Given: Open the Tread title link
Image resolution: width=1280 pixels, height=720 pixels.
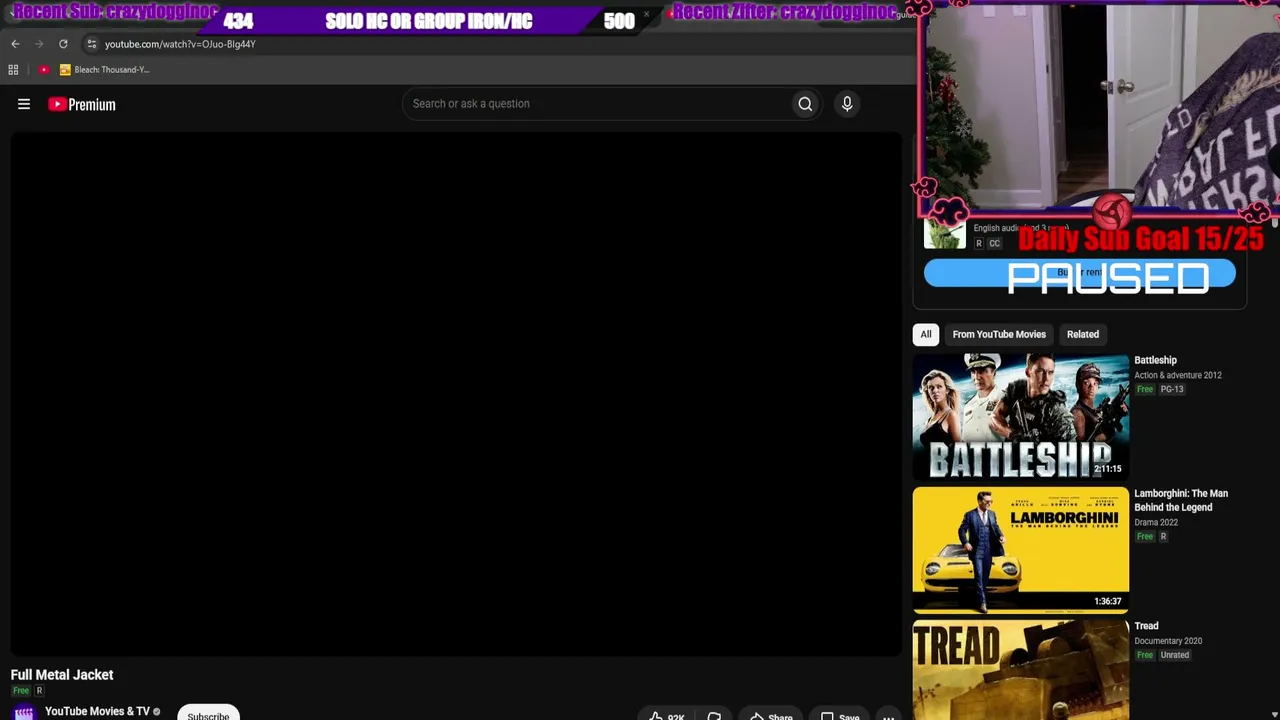Looking at the screenshot, I should point(1146,626).
